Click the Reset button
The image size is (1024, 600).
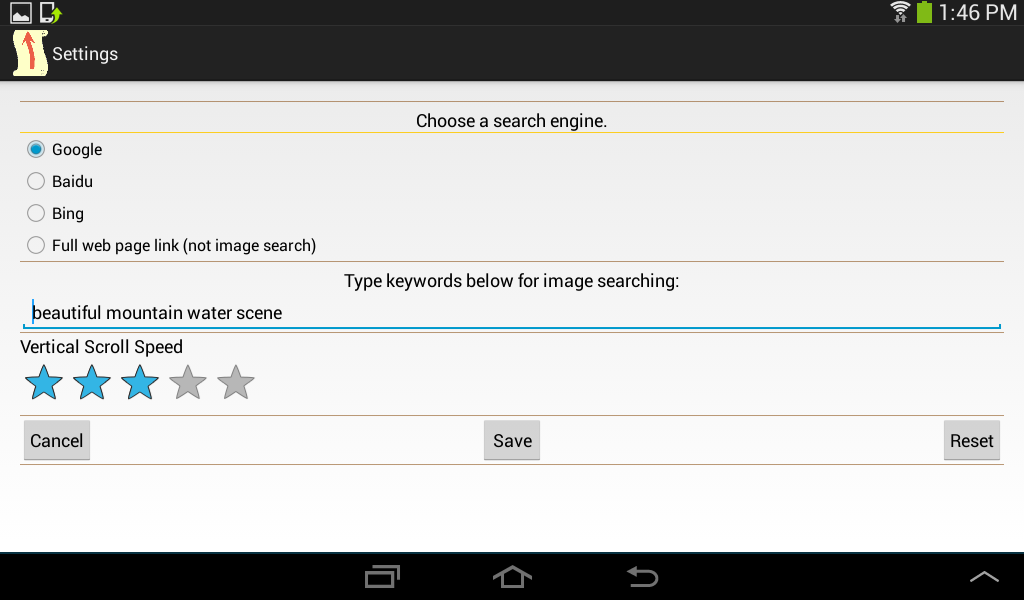coord(971,441)
